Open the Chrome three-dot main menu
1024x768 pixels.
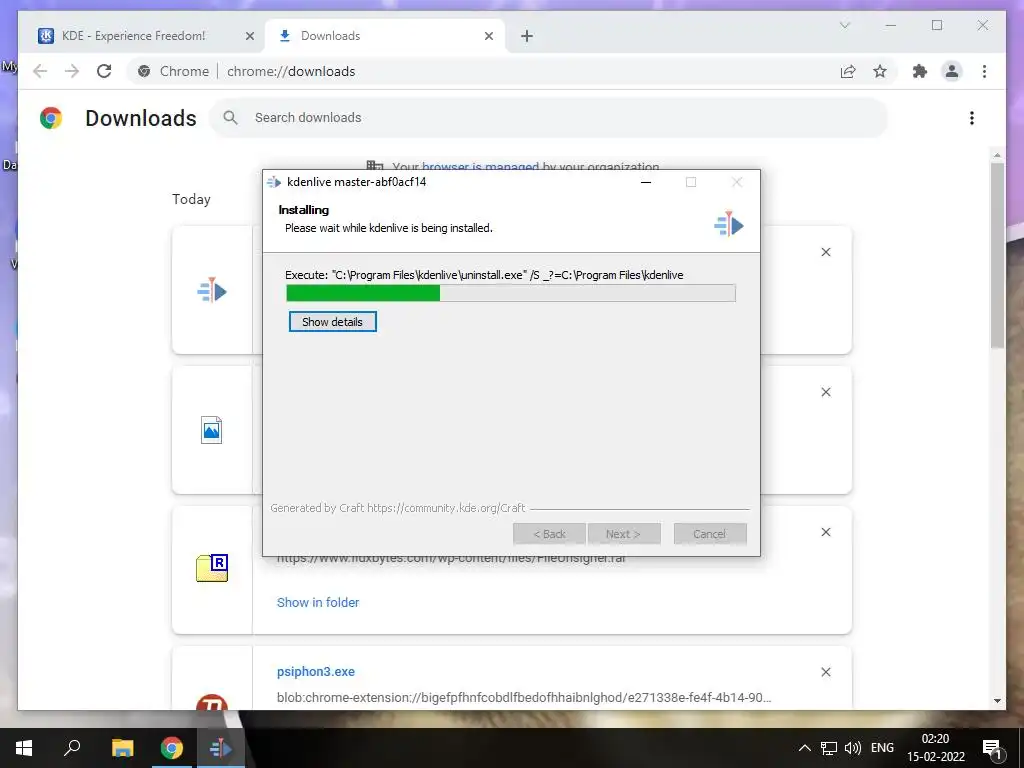[x=984, y=71]
